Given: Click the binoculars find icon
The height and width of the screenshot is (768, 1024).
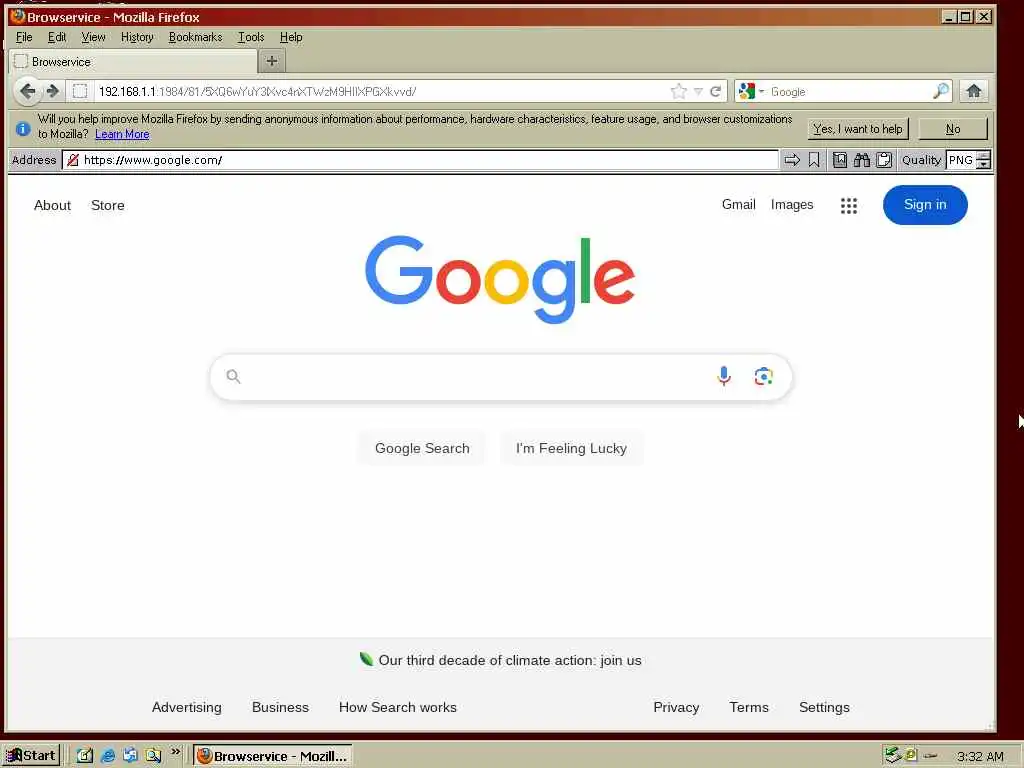Looking at the screenshot, I should click(862, 160).
